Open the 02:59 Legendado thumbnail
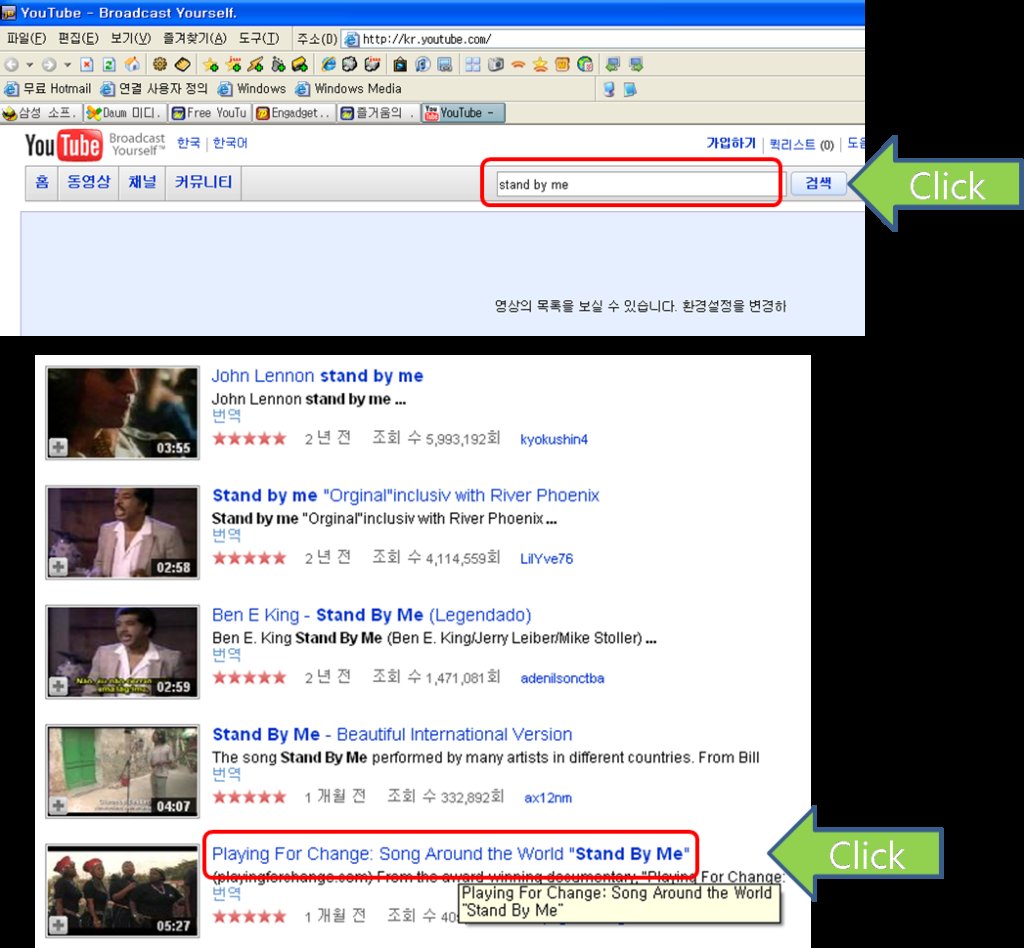Image resolution: width=1024 pixels, height=948 pixels. pos(122,652)
